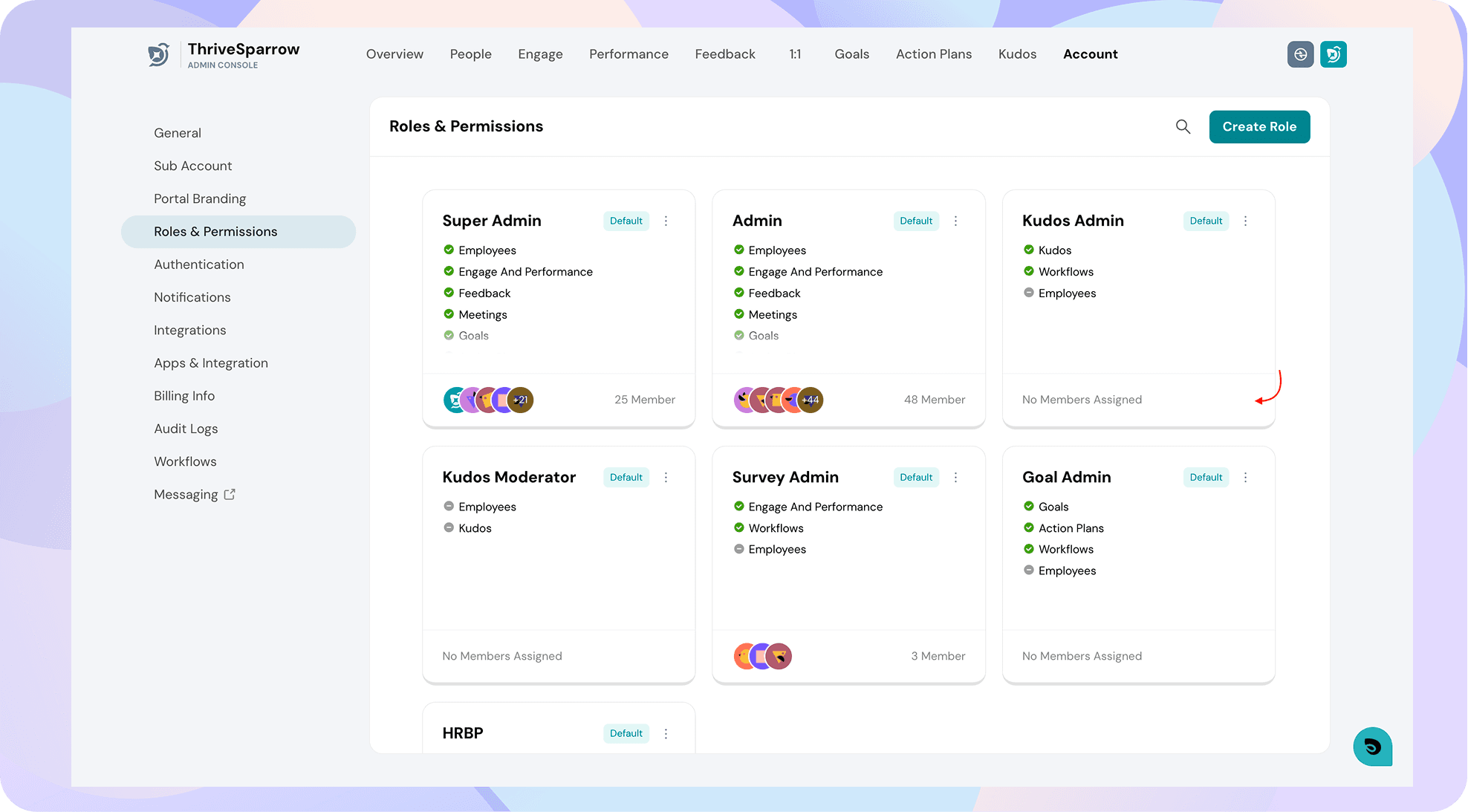Viewport: 1468px width, 812px height.
Task: Click No Members Assigned in Kudos Moderator
Action: pyautogui.click(x=502, y=656)
